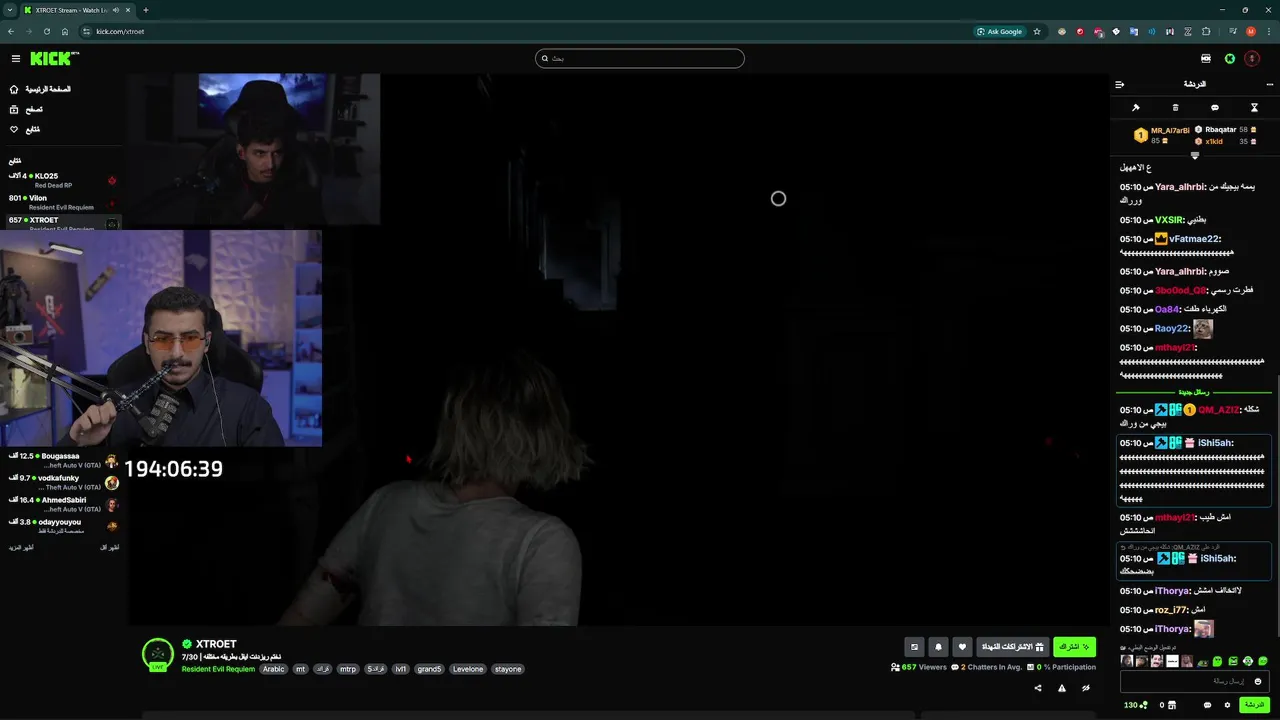
Task: Click the hourglass slow mode icon
Action: [1254, 107]
